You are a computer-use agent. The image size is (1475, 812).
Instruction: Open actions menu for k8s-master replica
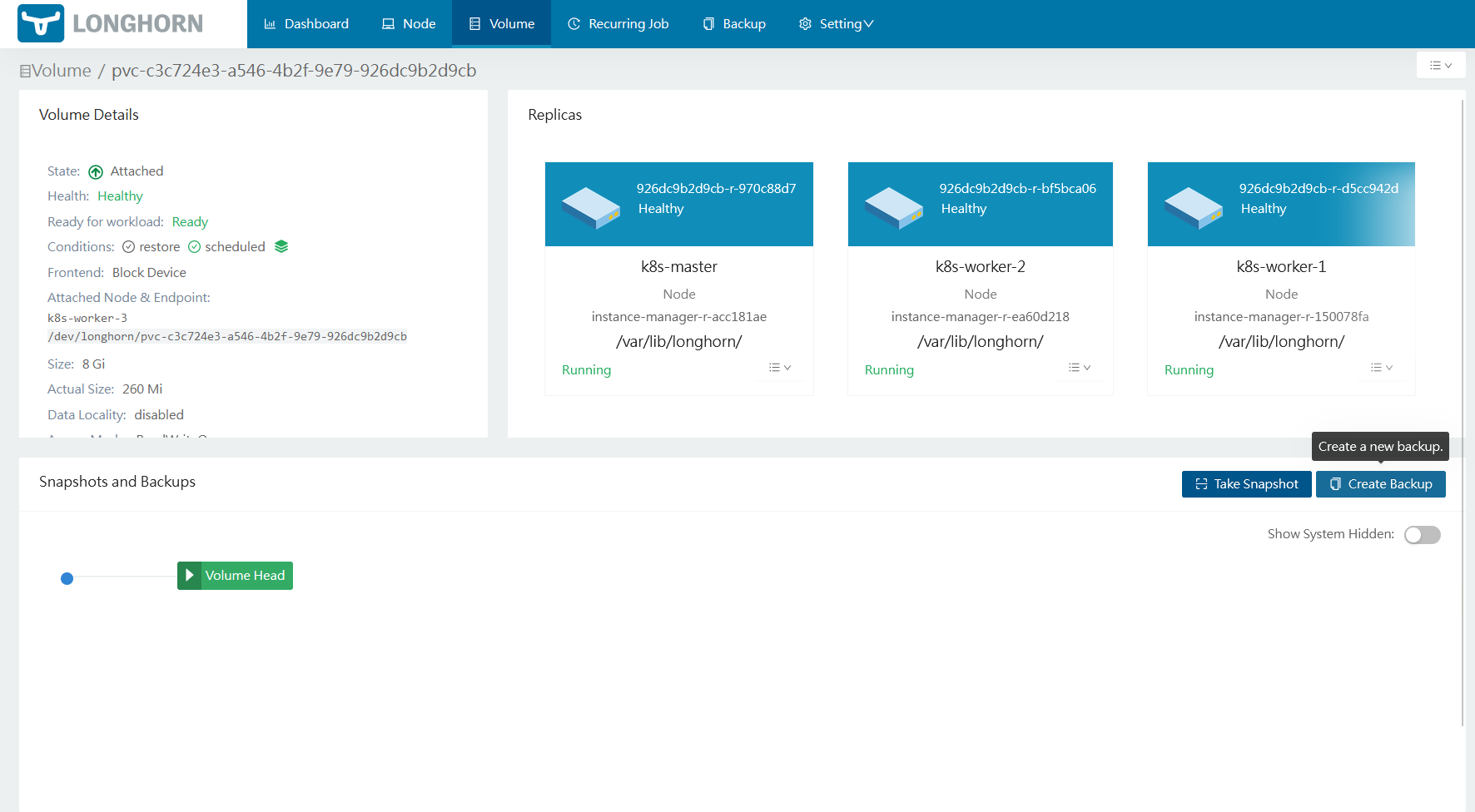point(780,368)
